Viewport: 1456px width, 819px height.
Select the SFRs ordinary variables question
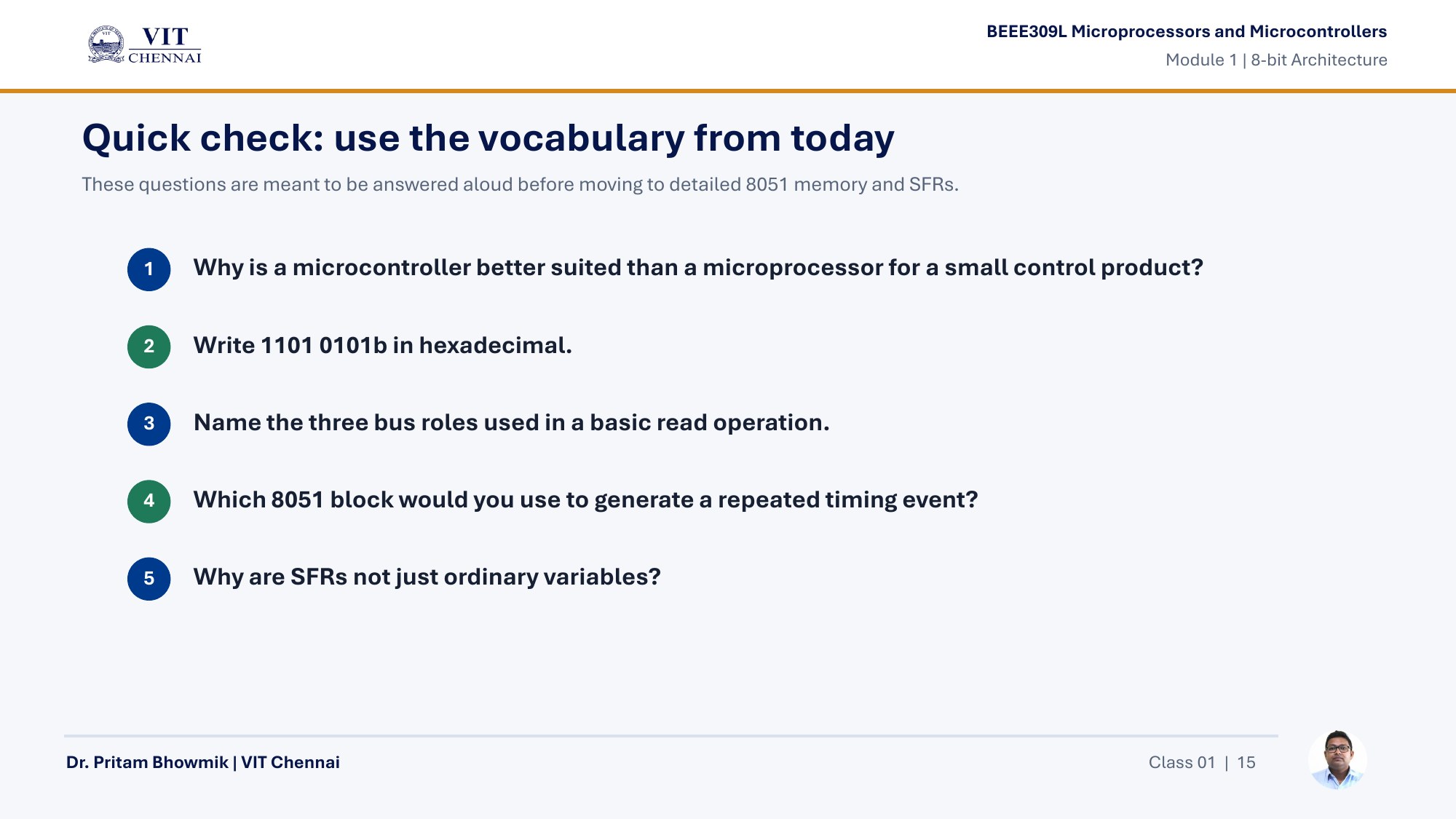coord(427,577)
